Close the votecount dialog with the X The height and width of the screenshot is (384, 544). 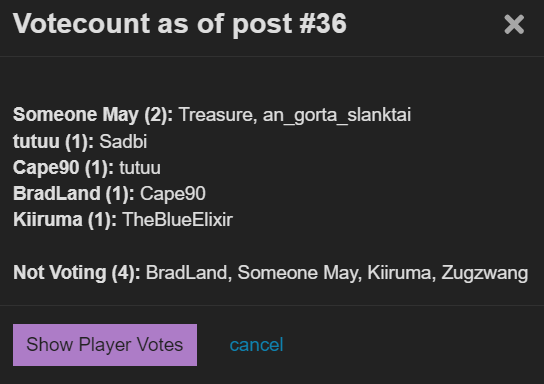click(x=514, y=24)
